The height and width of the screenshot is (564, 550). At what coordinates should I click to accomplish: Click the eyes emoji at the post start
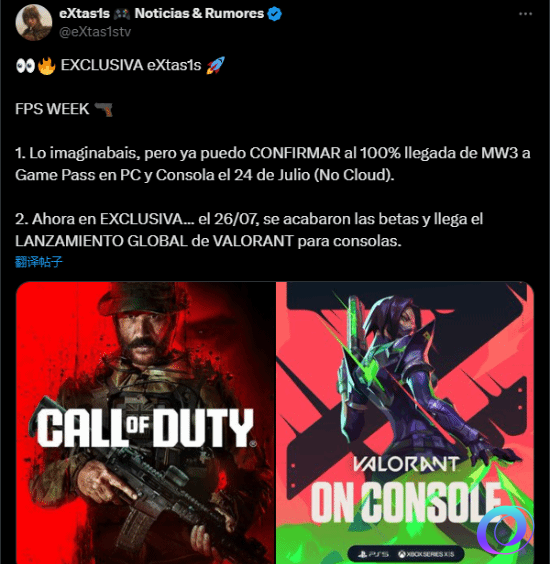25,66
